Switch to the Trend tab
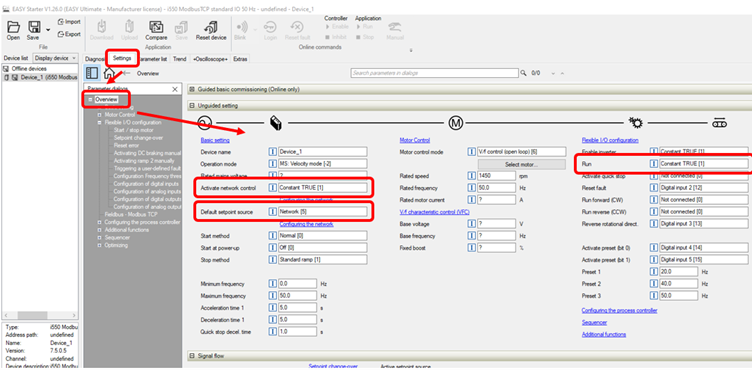 coord(179,59)
